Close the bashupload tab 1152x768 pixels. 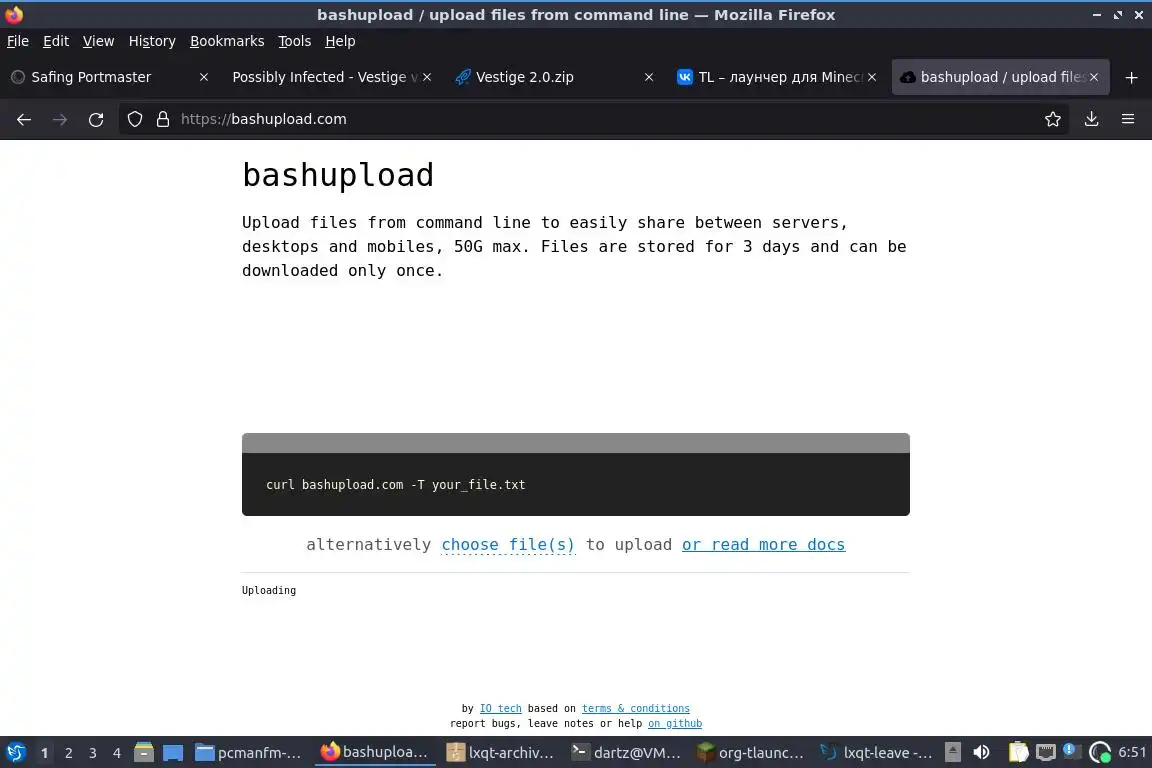coord(1094,77)
